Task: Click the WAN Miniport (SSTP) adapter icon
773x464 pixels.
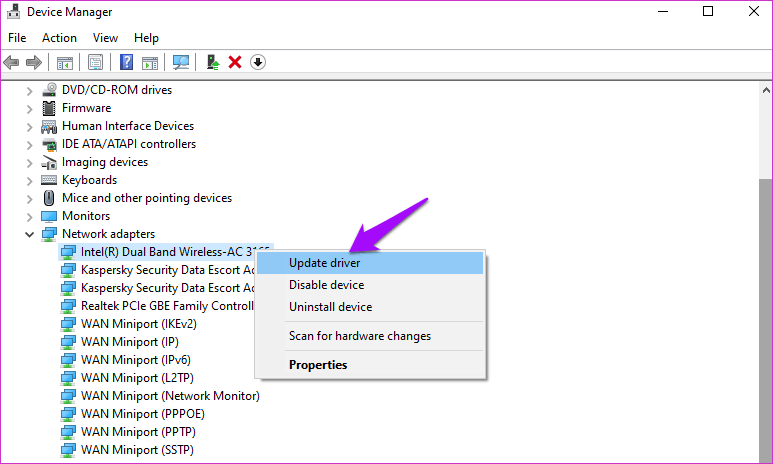Action: click(68, 450)
